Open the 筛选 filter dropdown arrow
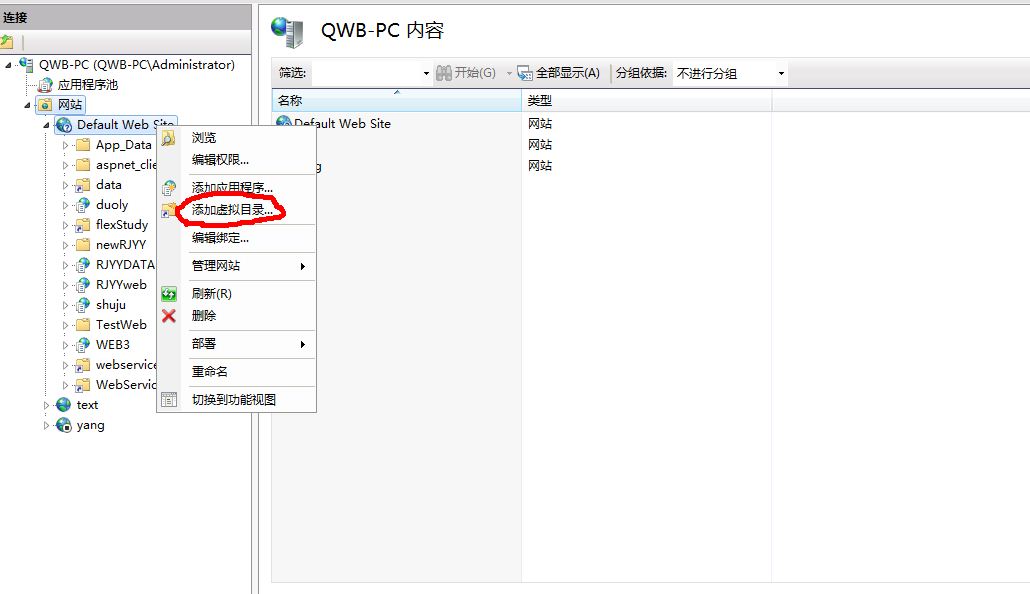Viewport: 1030px width, 594px height. click(426, 74)
